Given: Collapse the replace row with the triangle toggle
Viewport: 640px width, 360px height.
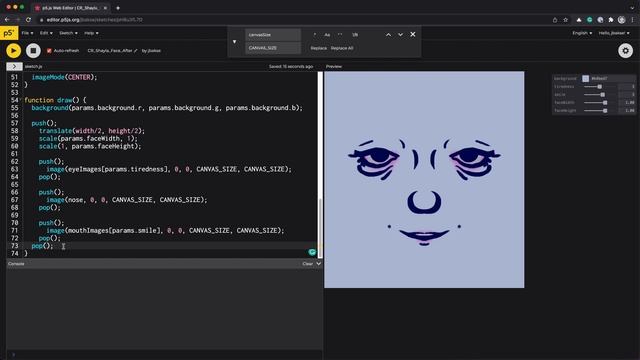Looking at the screenshot, I should tap(234, 42).
